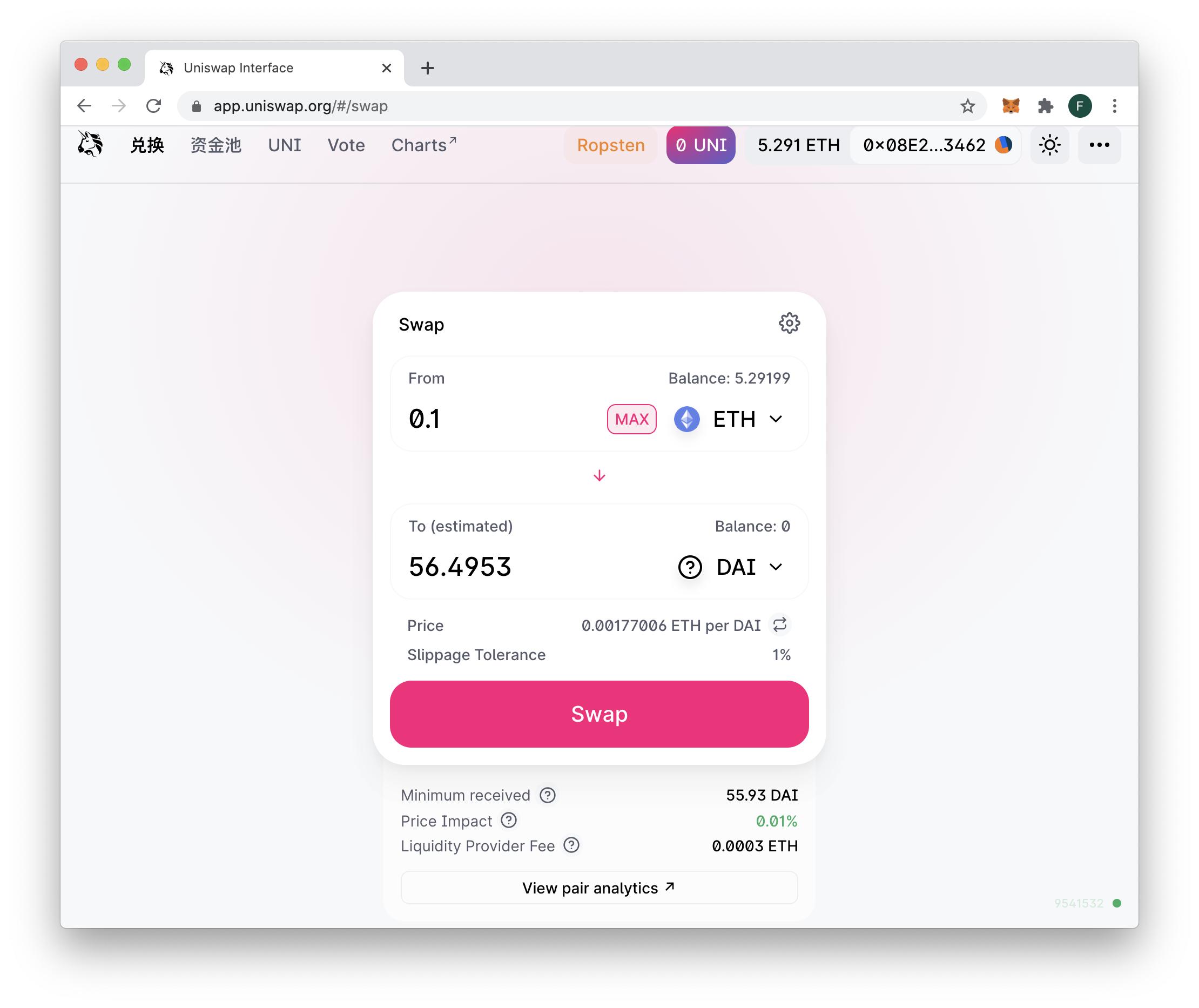The height and width of the screenshot is (1008, 1199).
Task: Open the three-dot more menu in header
Action: pos(1099,145)
